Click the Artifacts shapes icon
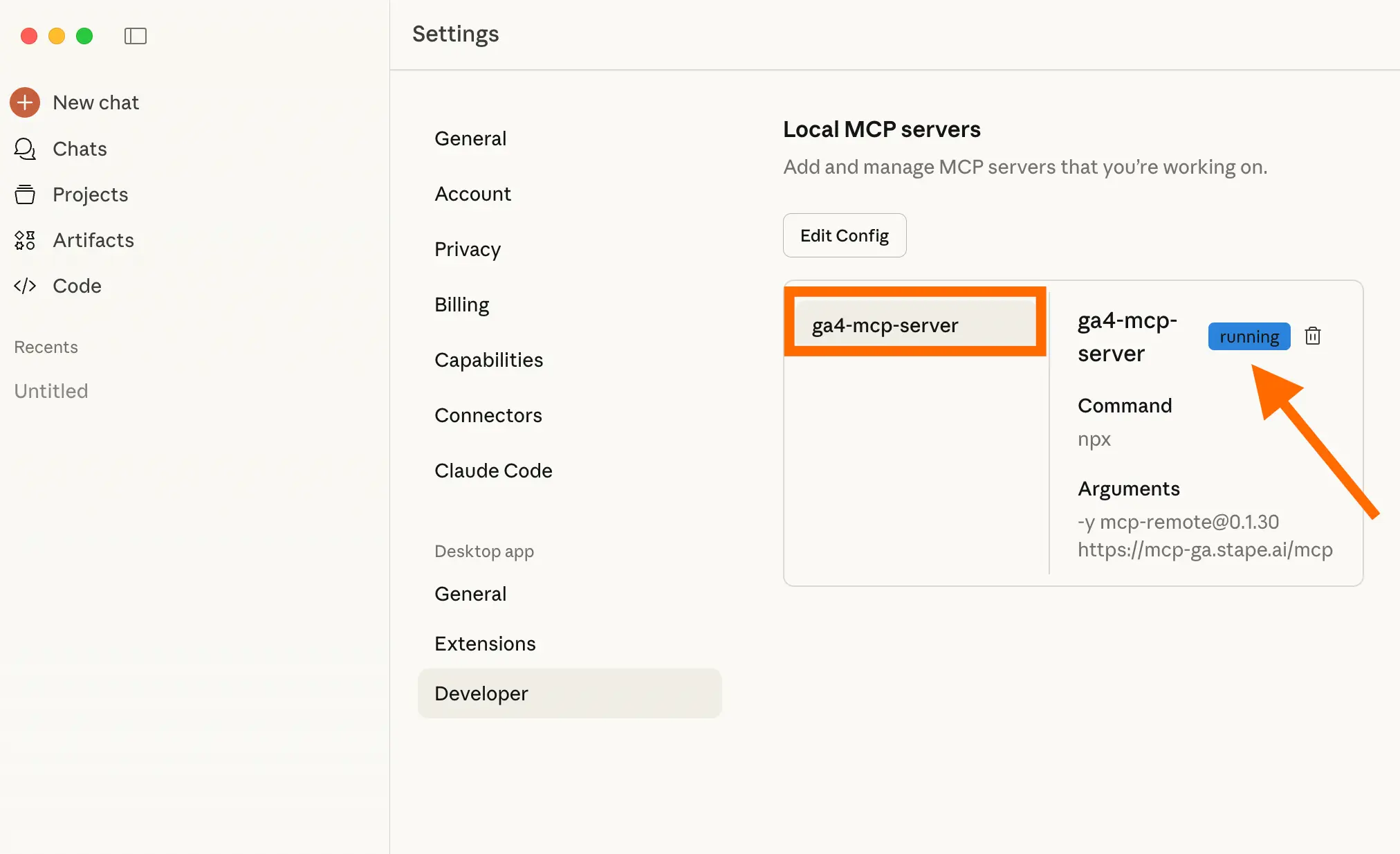Screen dimensions: 1400x854 click(25, 240)
